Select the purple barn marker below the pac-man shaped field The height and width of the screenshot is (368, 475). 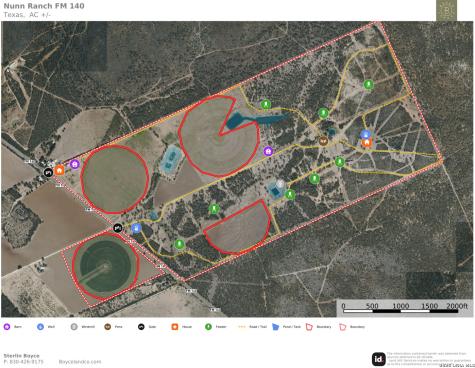tap(268, 151)
